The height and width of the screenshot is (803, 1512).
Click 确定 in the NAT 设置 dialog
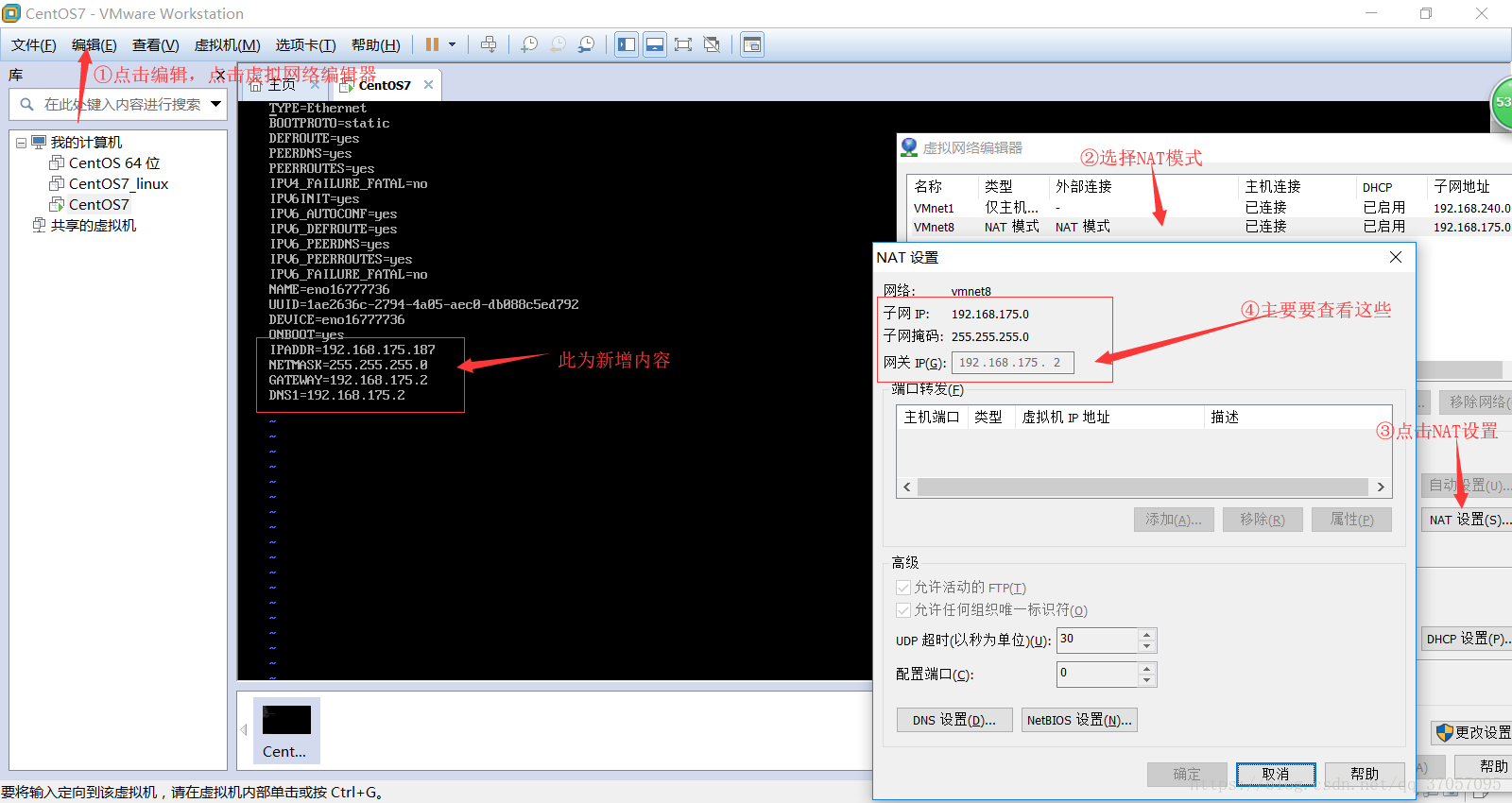point(1187,775)
